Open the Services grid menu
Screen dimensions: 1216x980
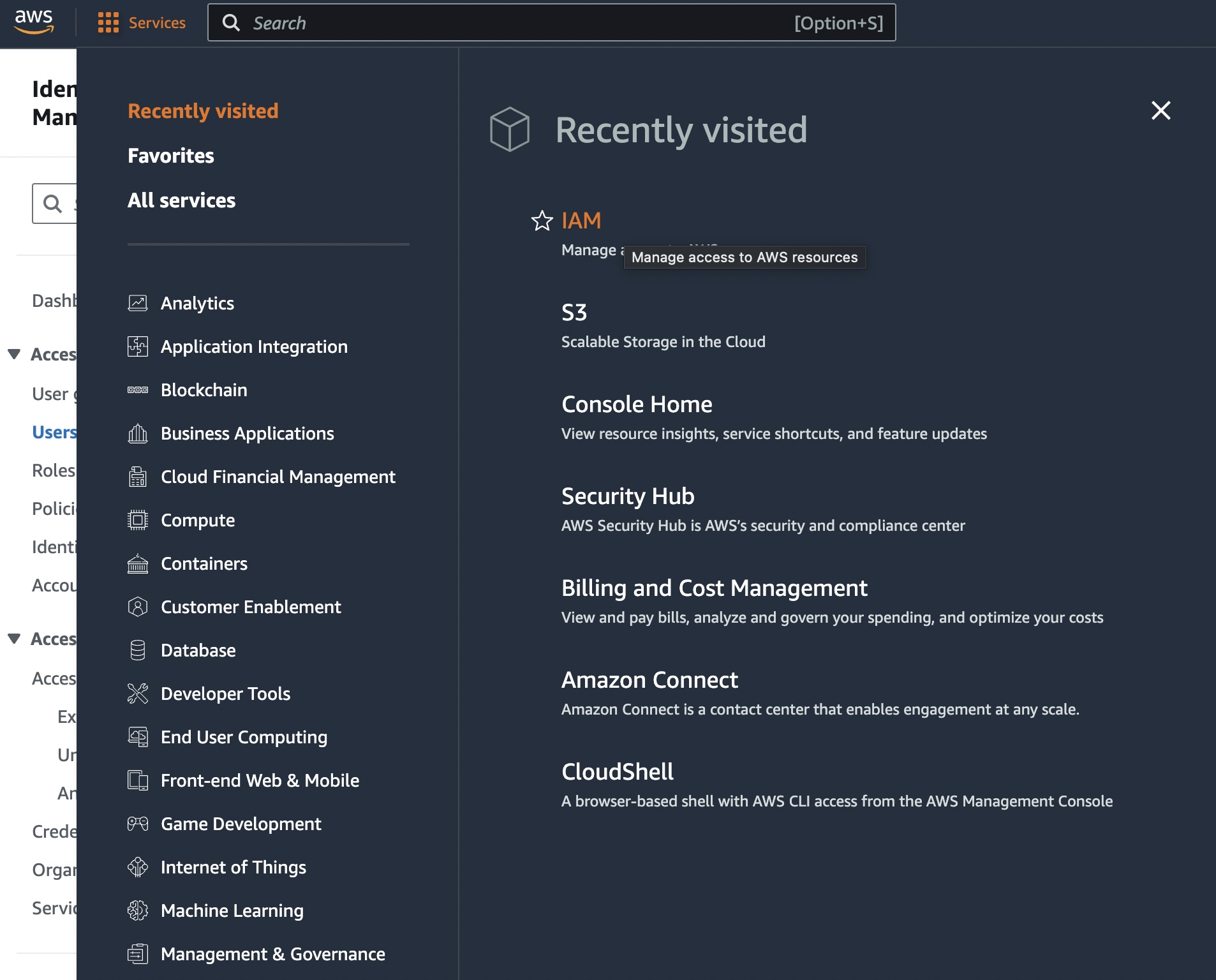(x=108, y=22)
